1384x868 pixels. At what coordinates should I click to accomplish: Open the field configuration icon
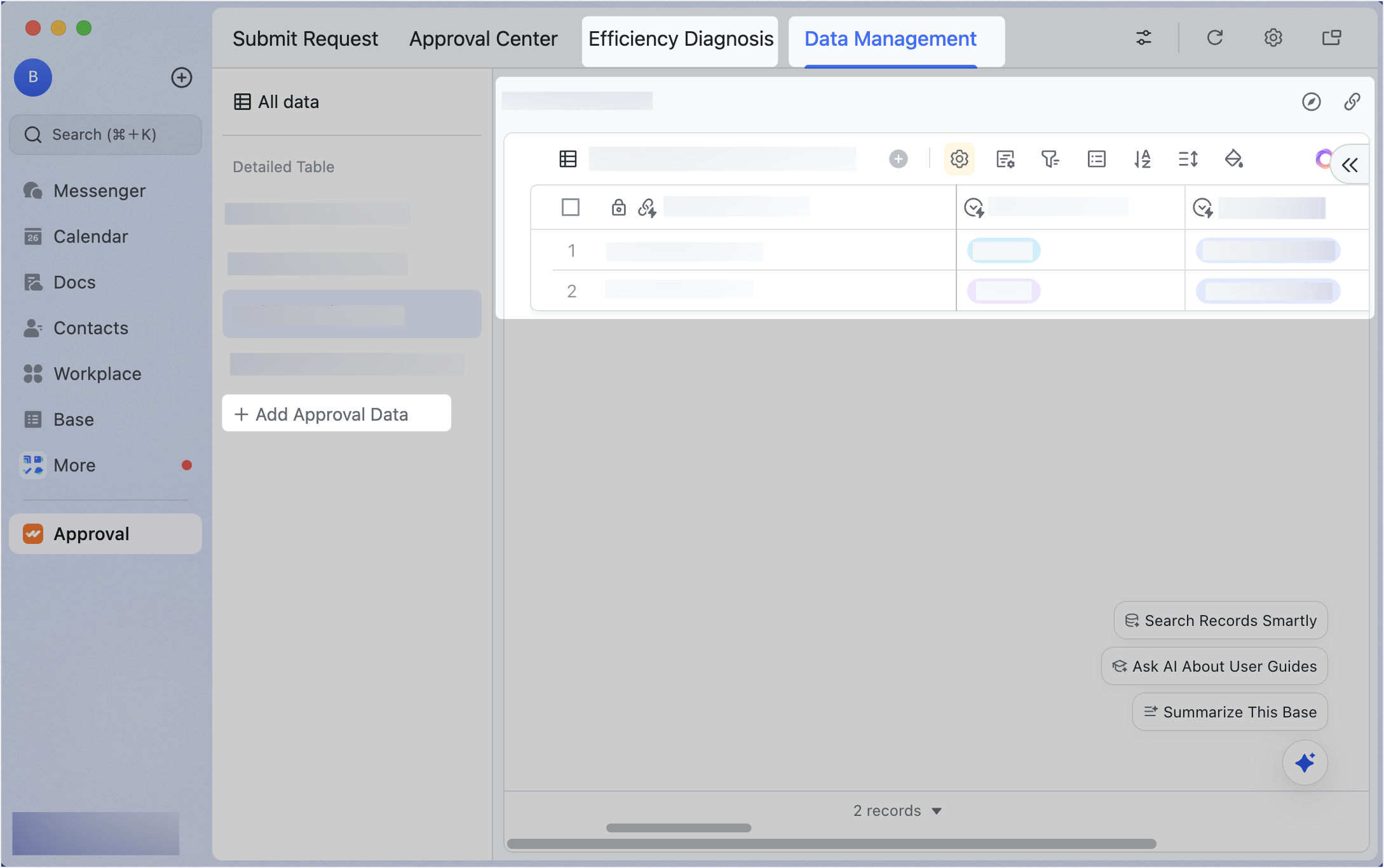tap(1005, 159)
